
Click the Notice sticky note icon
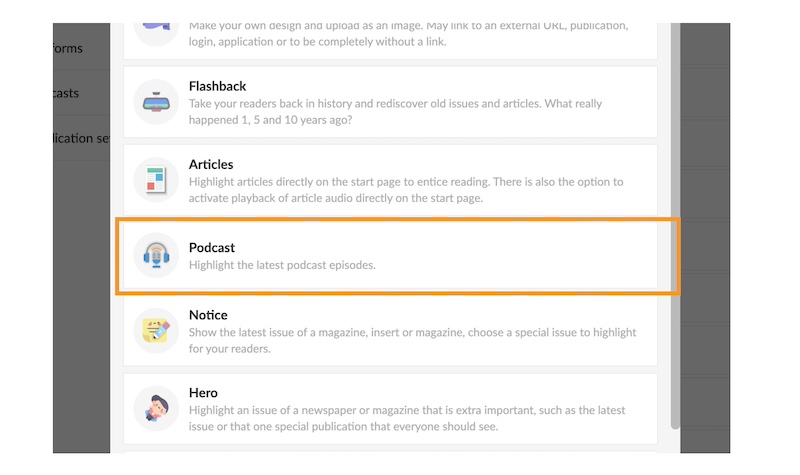156,330
